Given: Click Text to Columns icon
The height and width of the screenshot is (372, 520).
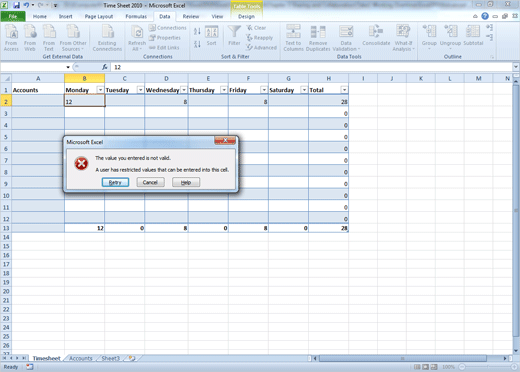Looking at the screenshot, I should [293, 38].
